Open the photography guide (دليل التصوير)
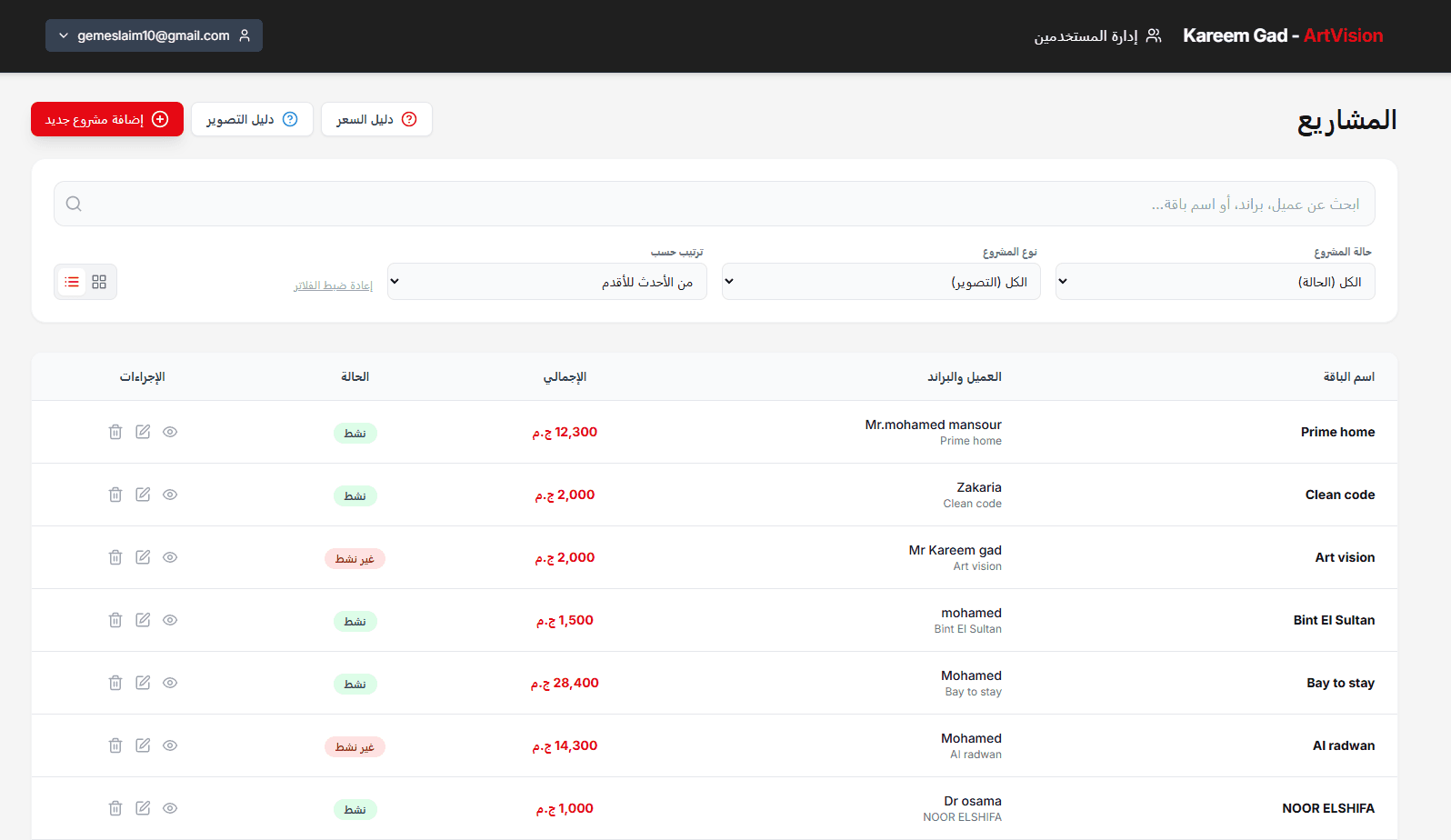This screenshot has width=1451, height=840. tap(252, 119)
